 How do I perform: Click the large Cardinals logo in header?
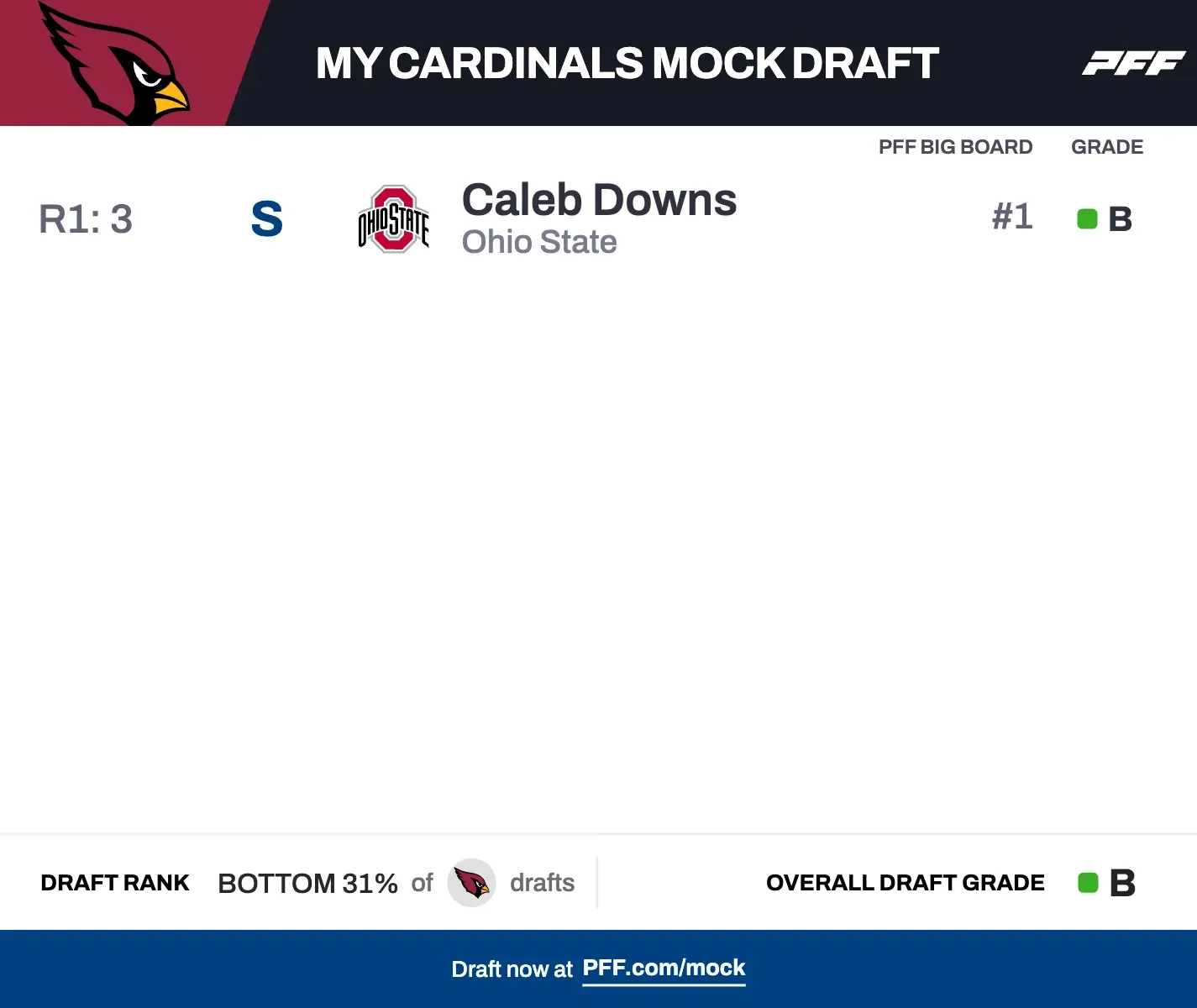[118, 63]
